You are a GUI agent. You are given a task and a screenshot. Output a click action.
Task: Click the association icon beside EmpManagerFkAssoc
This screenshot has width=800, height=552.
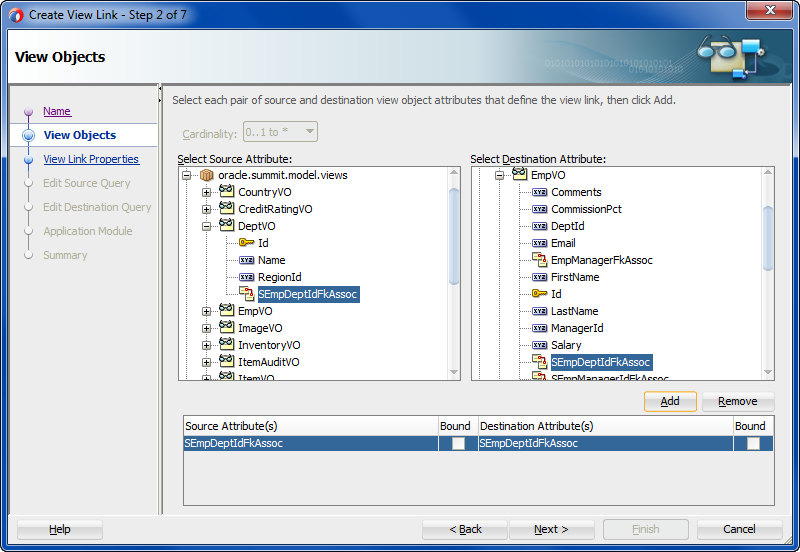click(539, 260)
